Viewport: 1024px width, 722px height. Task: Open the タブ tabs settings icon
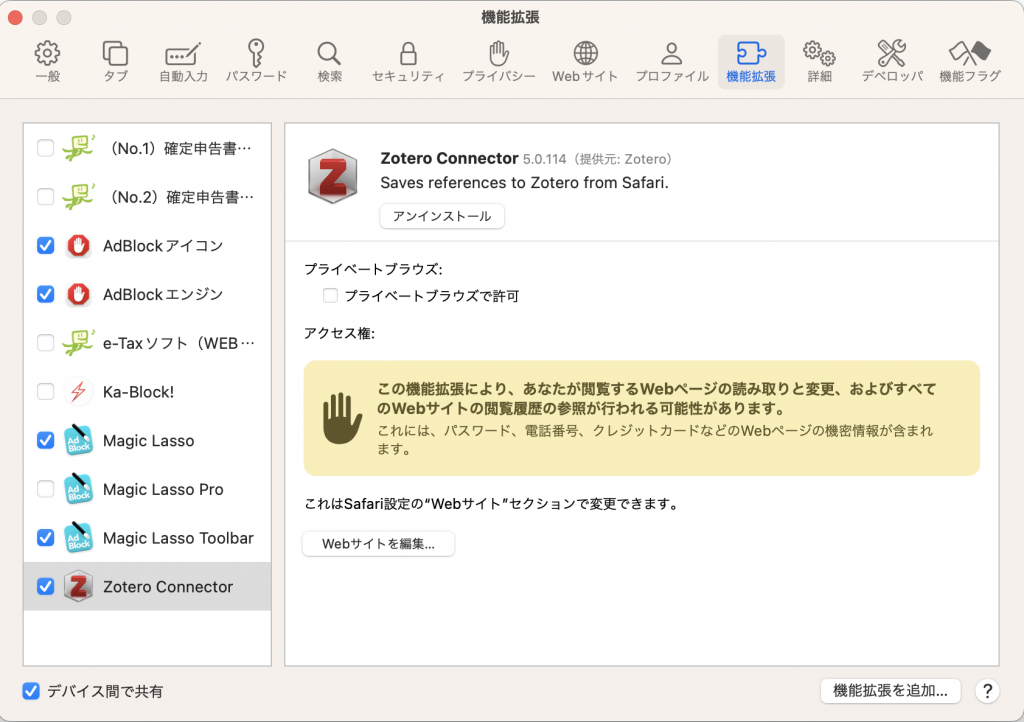[116, 62]
